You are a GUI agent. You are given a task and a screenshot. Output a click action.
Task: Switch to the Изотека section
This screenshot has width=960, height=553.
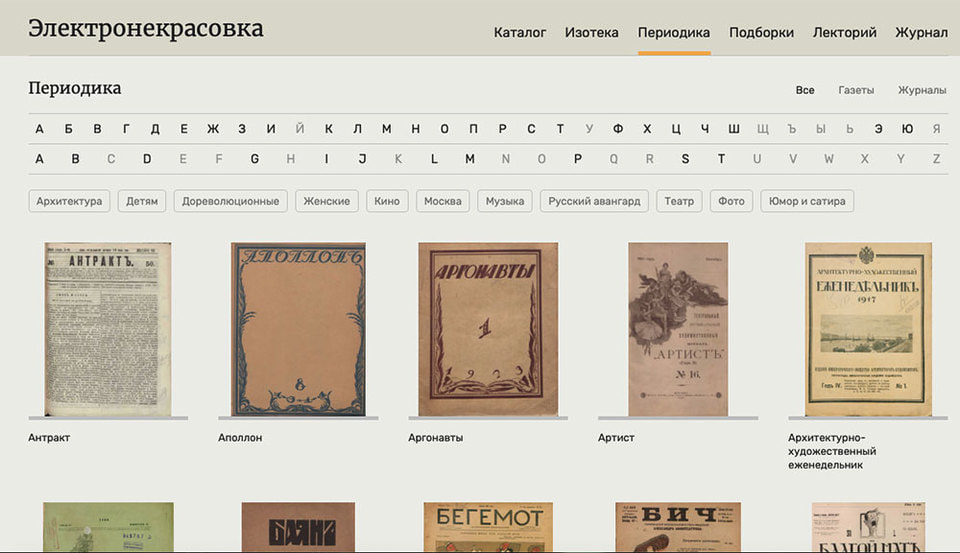pyautogui.click(x=591, y=32)
